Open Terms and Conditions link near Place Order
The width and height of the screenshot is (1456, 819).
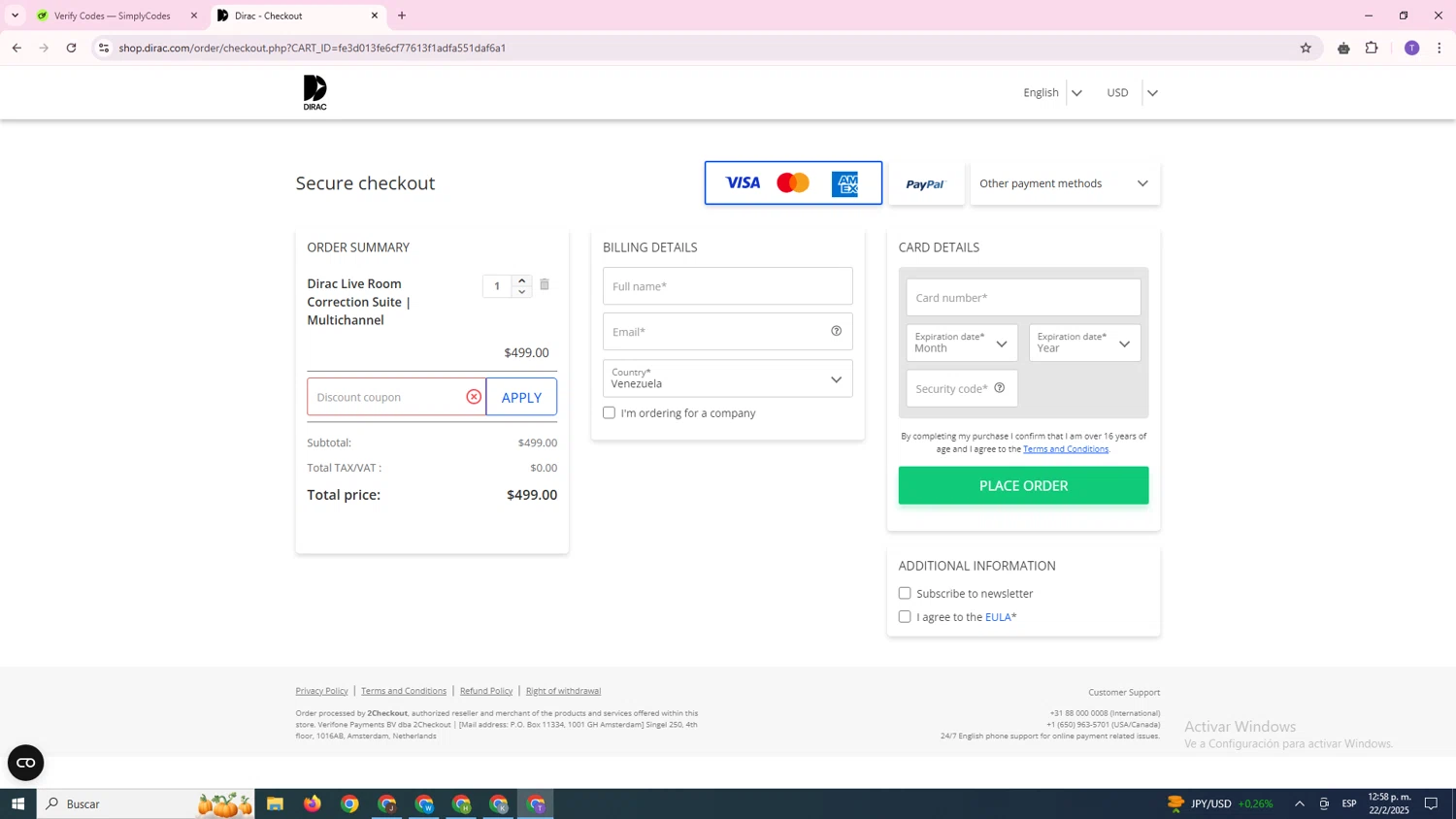(1066, 449)
